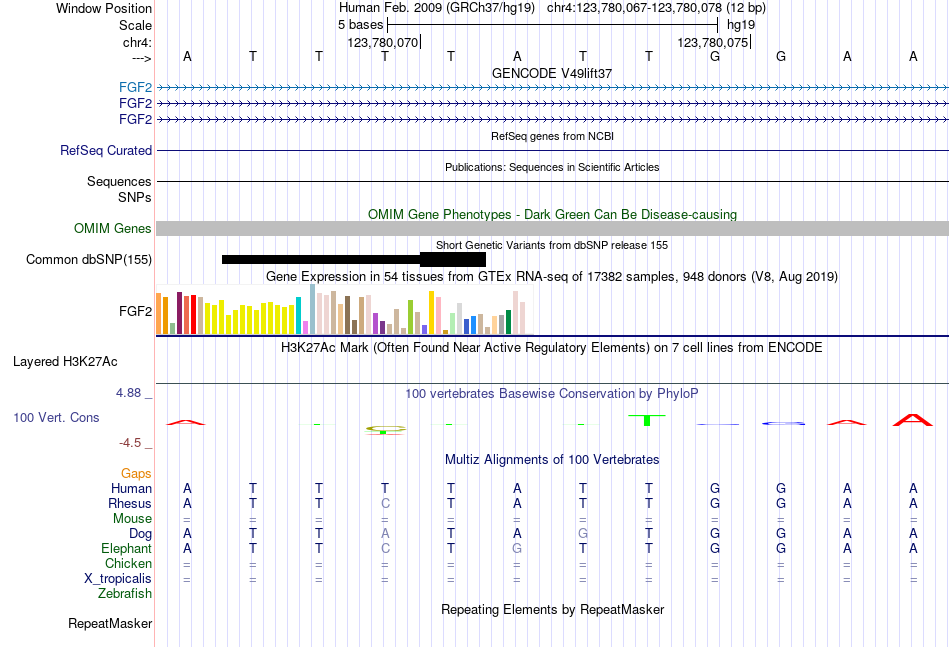
Task: Select the Rhesus alignment row label
Action: tap(130, 503)
